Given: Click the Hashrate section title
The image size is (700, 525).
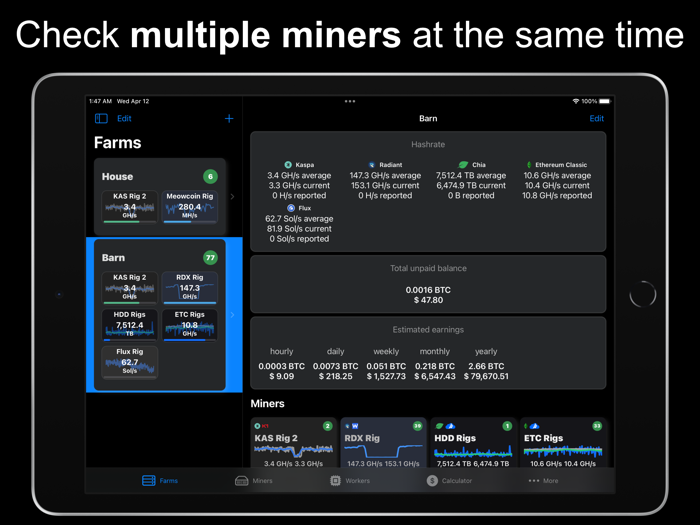Looking at the screenshot, I should pos(428,144).
